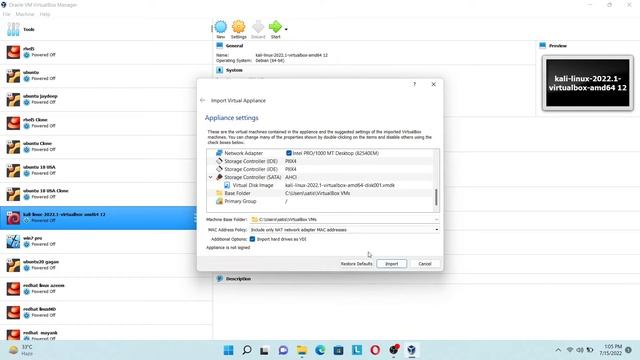Screen dimensions: 640x360
Task: Select the ubuntu VM entry
Action: coord(106,76)
